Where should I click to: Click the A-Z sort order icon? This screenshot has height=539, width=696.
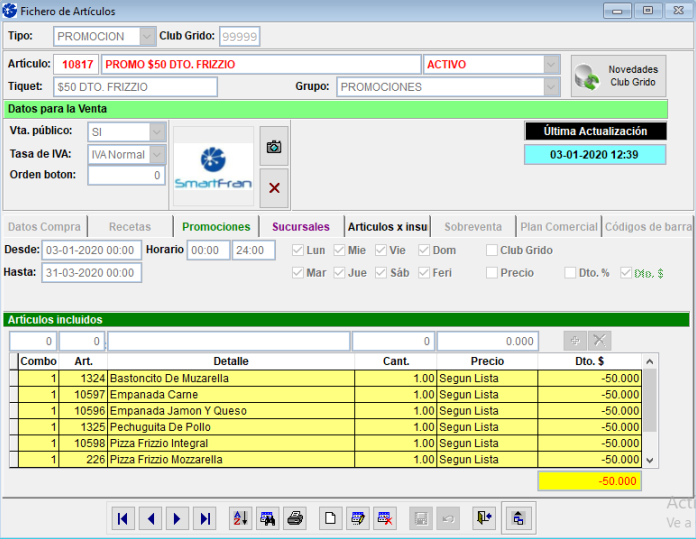pos(241,518)
